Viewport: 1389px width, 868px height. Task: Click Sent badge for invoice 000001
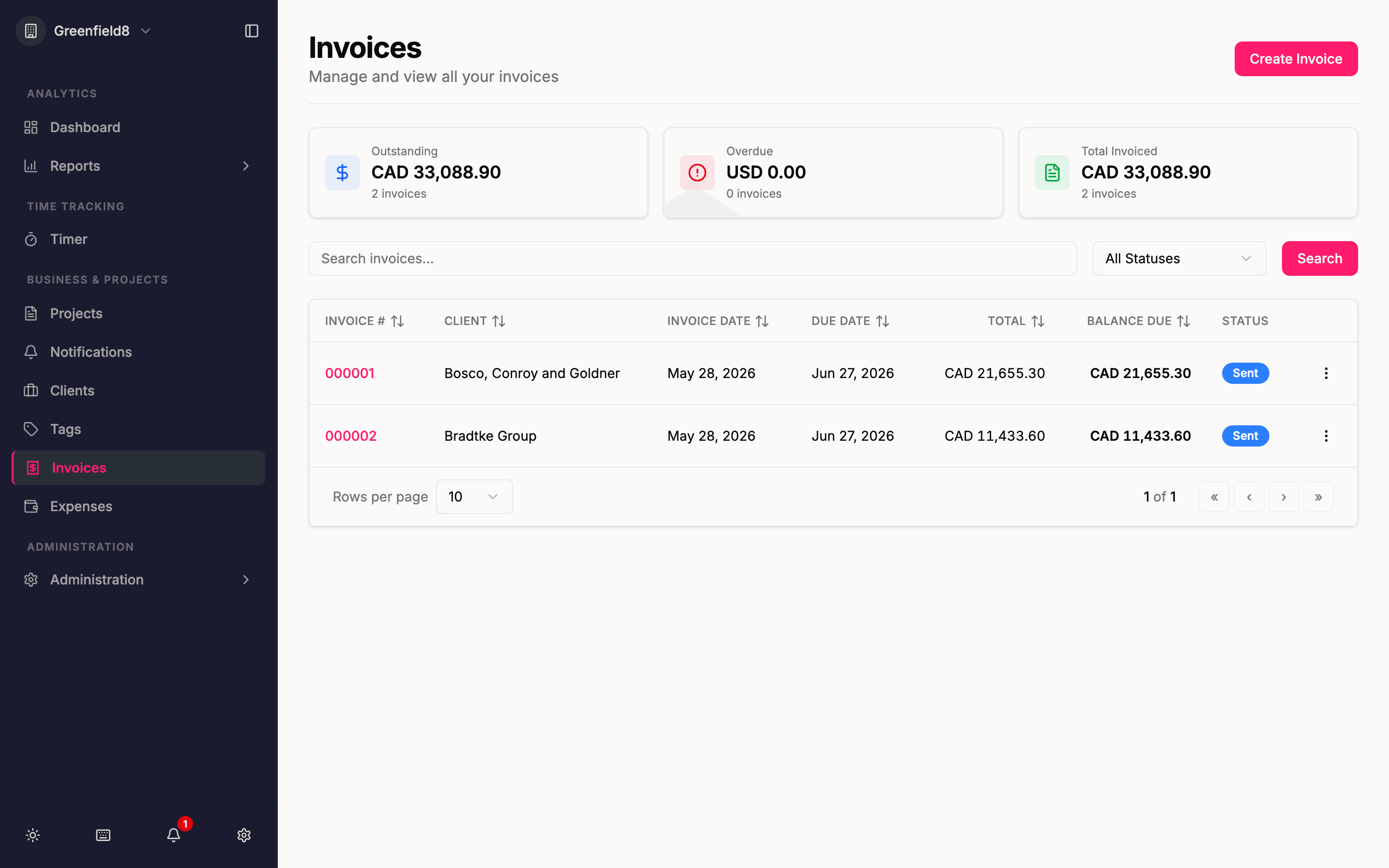coord(1245,373)
